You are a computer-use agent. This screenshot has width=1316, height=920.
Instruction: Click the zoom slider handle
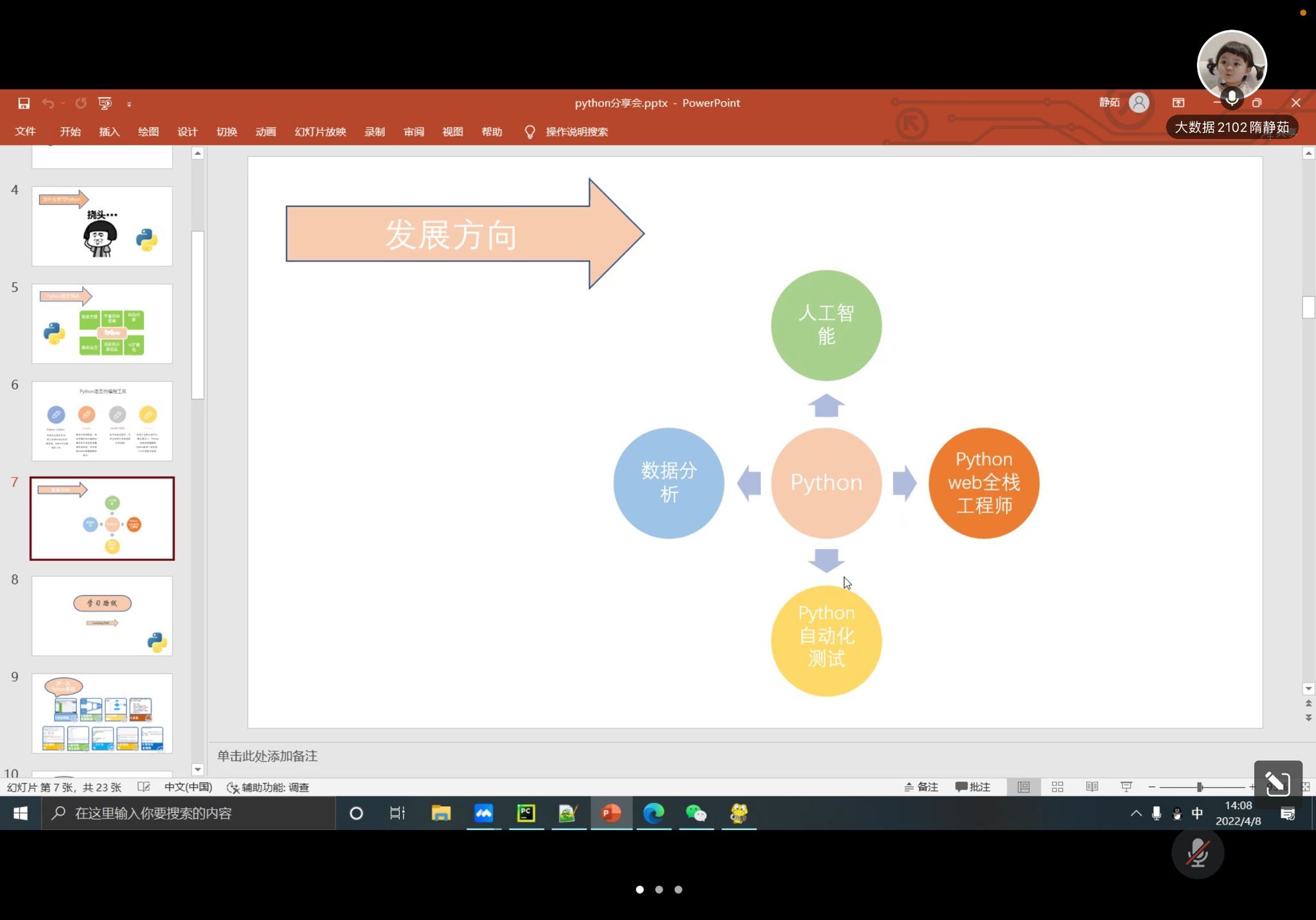1199,787
